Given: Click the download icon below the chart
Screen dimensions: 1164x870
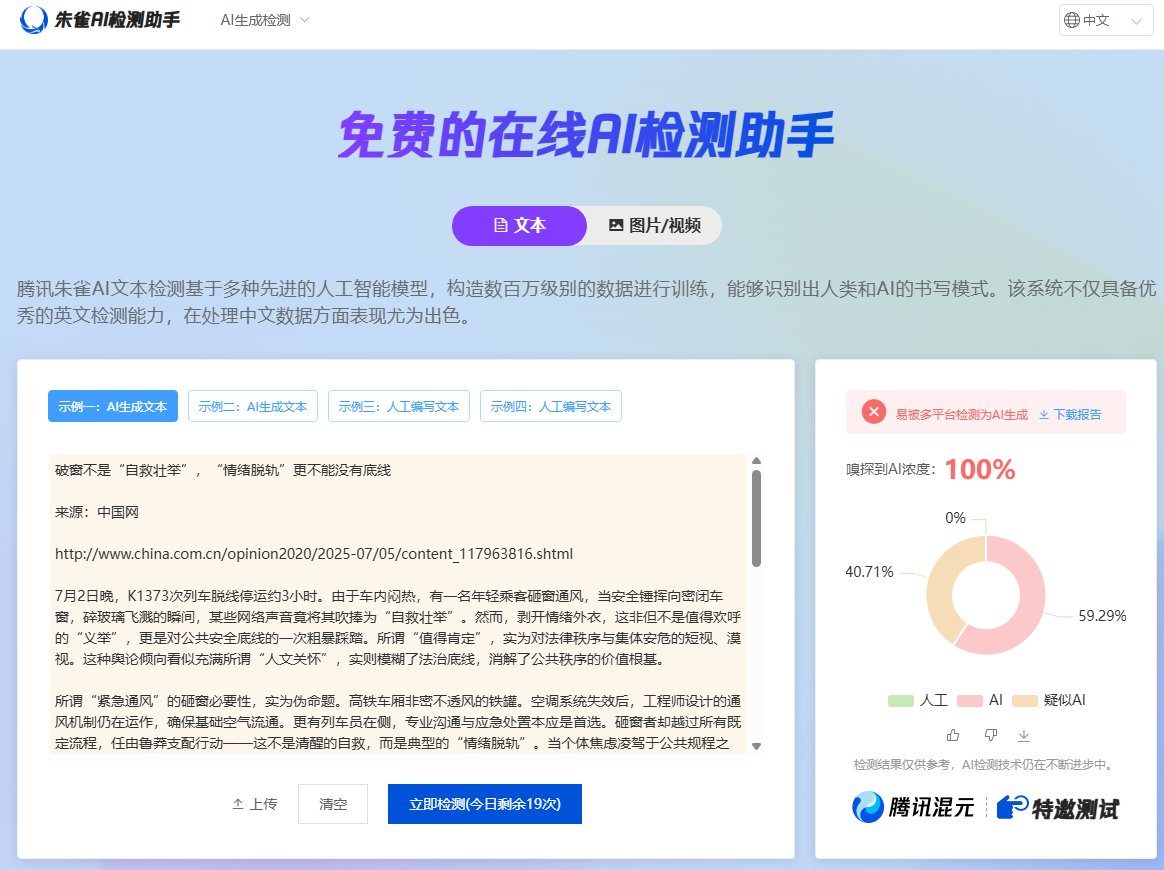Looking at the screenshot, I should [1023, 735].
